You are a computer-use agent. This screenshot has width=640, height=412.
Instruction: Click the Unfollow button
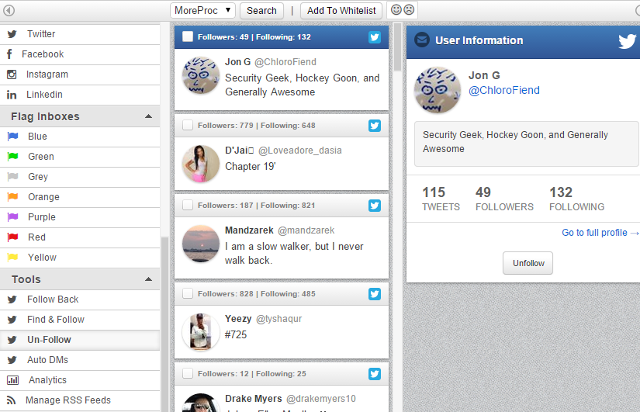[528, 263]
